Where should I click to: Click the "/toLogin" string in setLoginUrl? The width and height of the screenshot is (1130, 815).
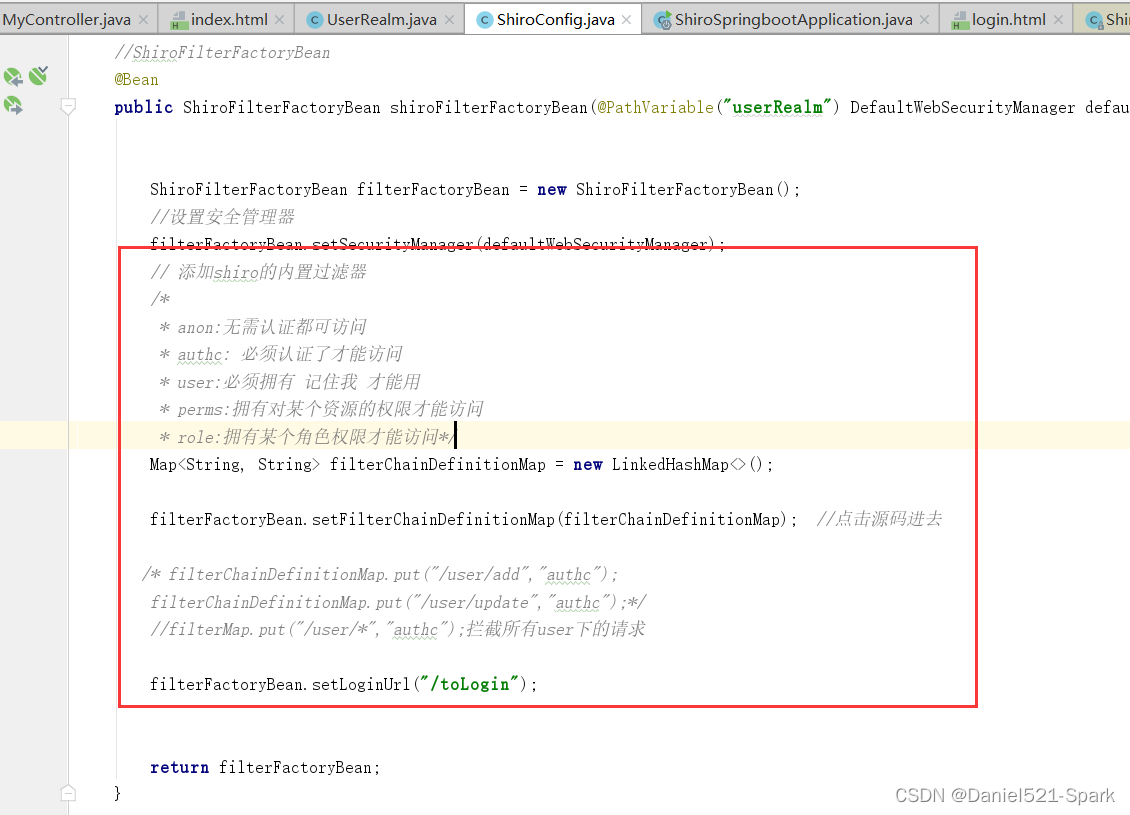click(x=469, y=684)
